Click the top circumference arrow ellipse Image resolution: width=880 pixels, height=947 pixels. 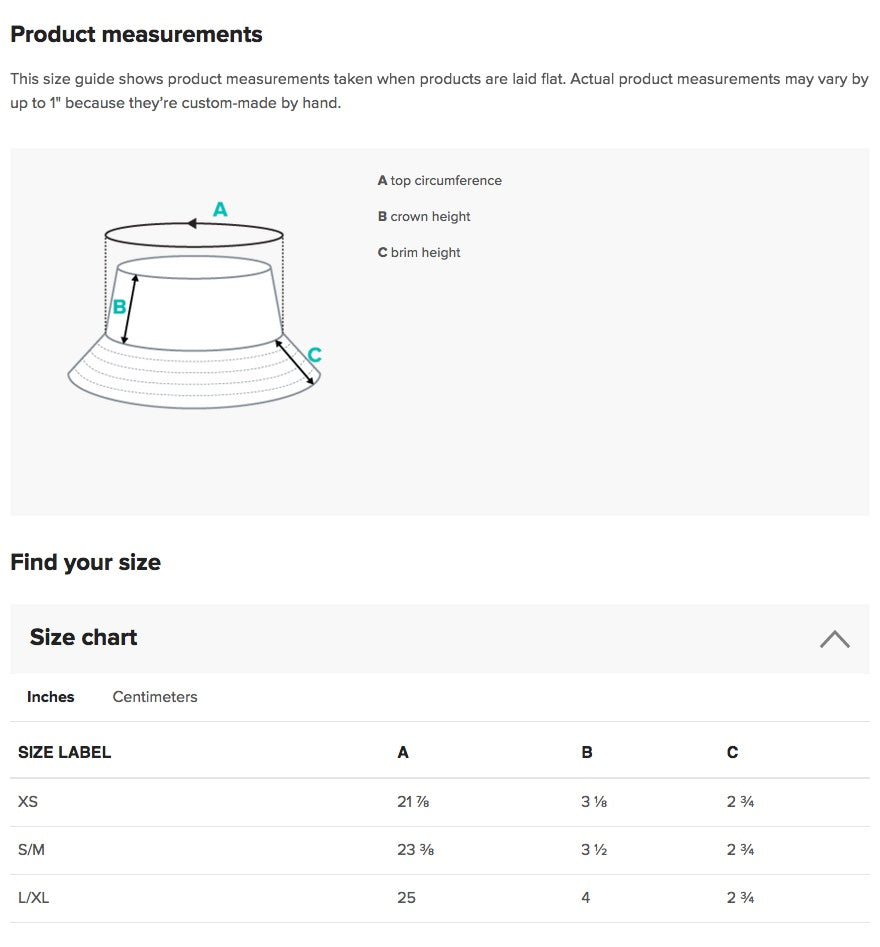coord(194,234)
